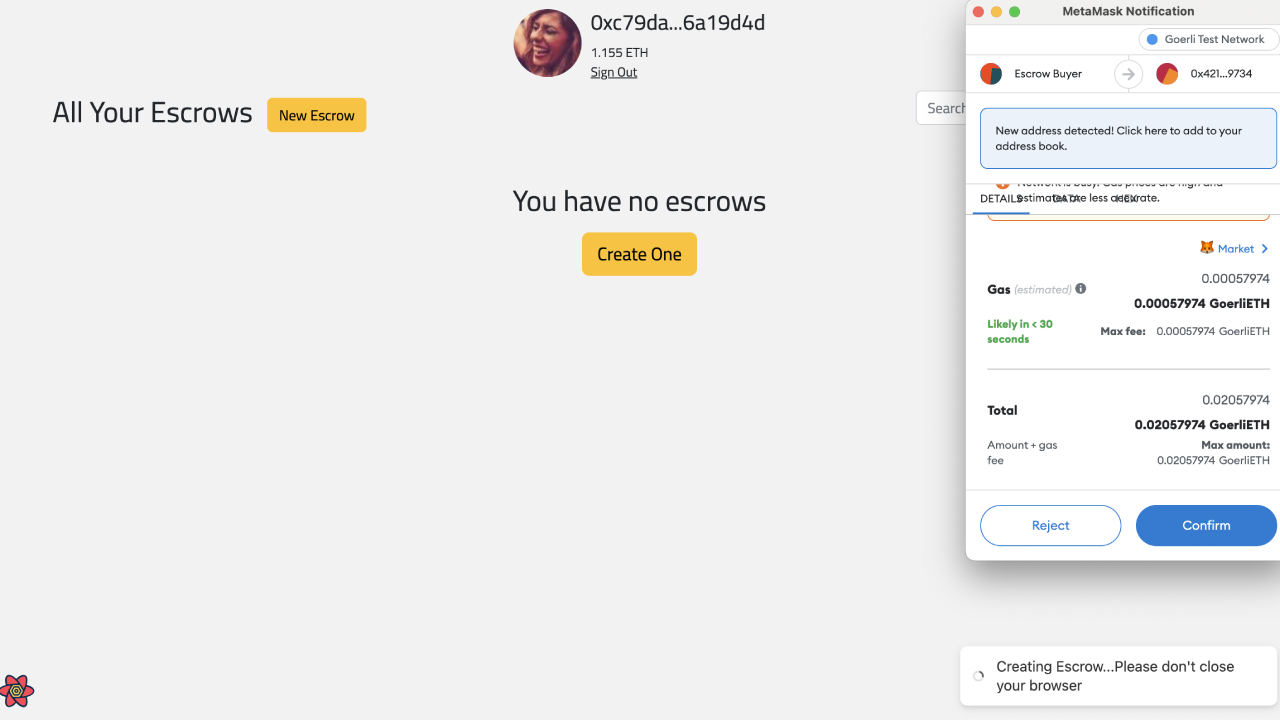Screen dimensions: 1280x720
Task: Expand Market gas fee options via chevron
Action: click(x=1262, y=248)
